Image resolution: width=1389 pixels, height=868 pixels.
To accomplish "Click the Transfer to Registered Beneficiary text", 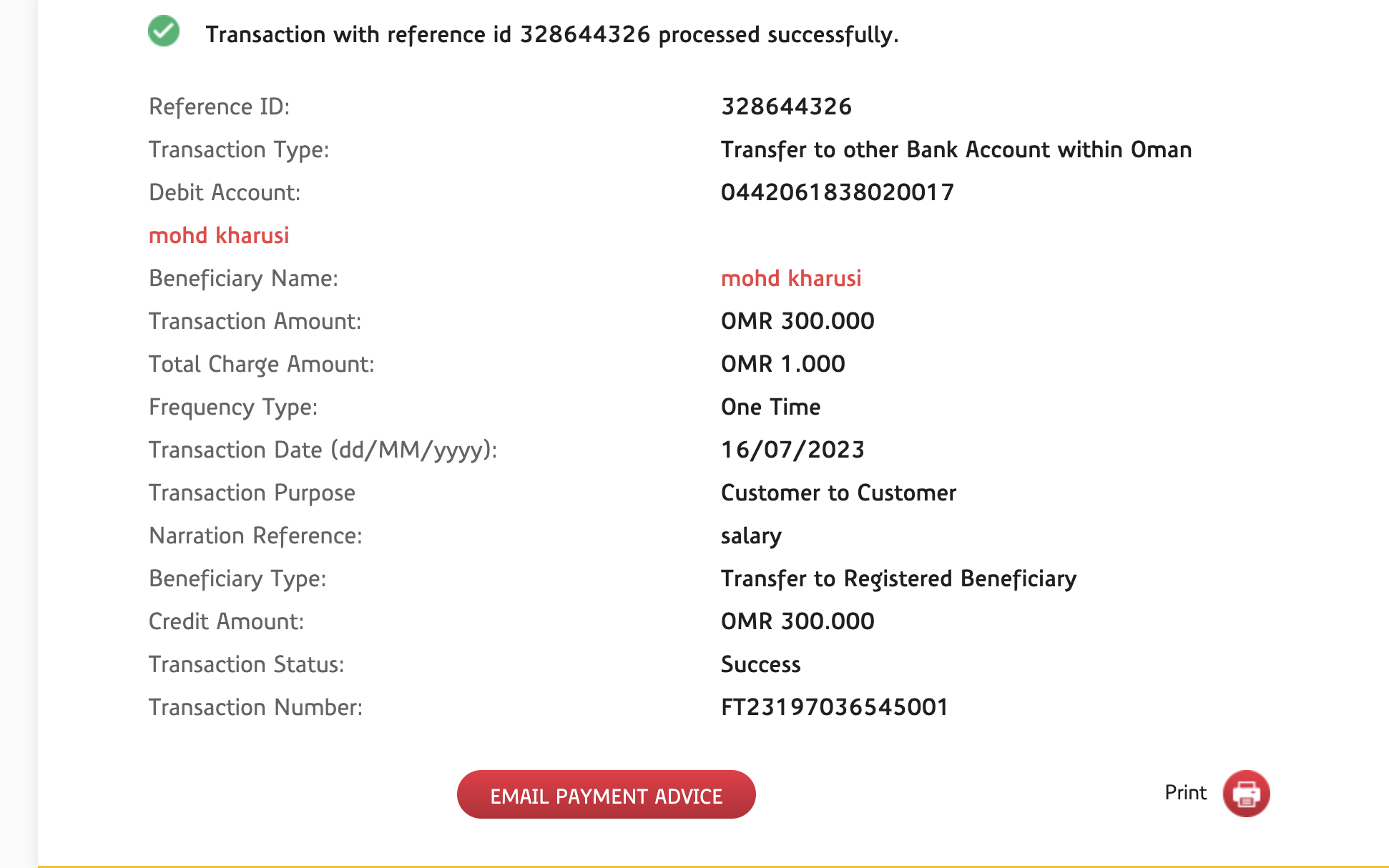I will (898, 578).
